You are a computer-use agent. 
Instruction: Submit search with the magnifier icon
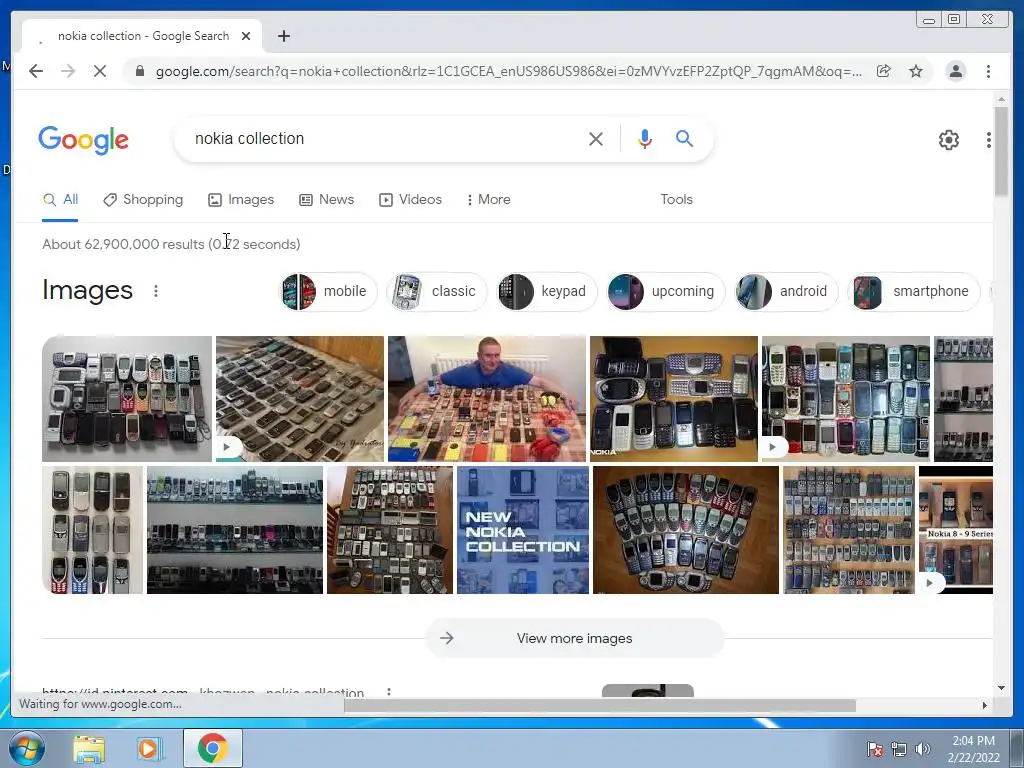coord(684,138)
